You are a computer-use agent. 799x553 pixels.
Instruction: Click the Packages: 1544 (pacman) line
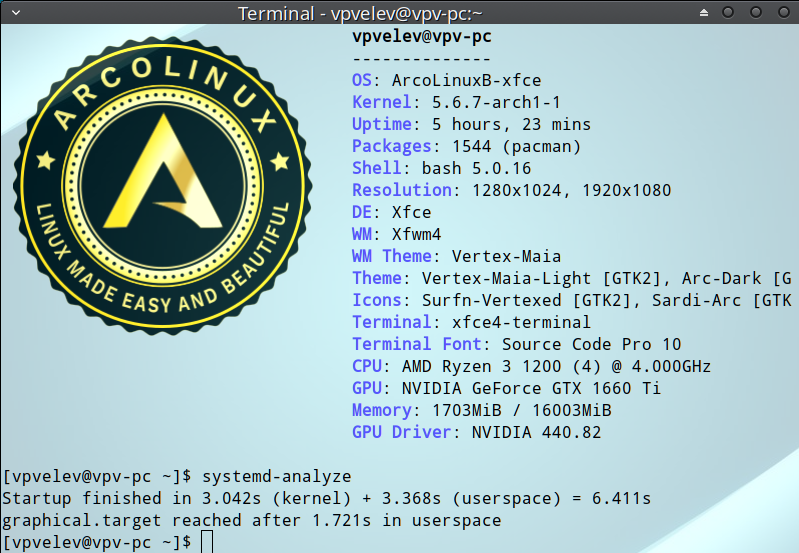coord(466,146)
